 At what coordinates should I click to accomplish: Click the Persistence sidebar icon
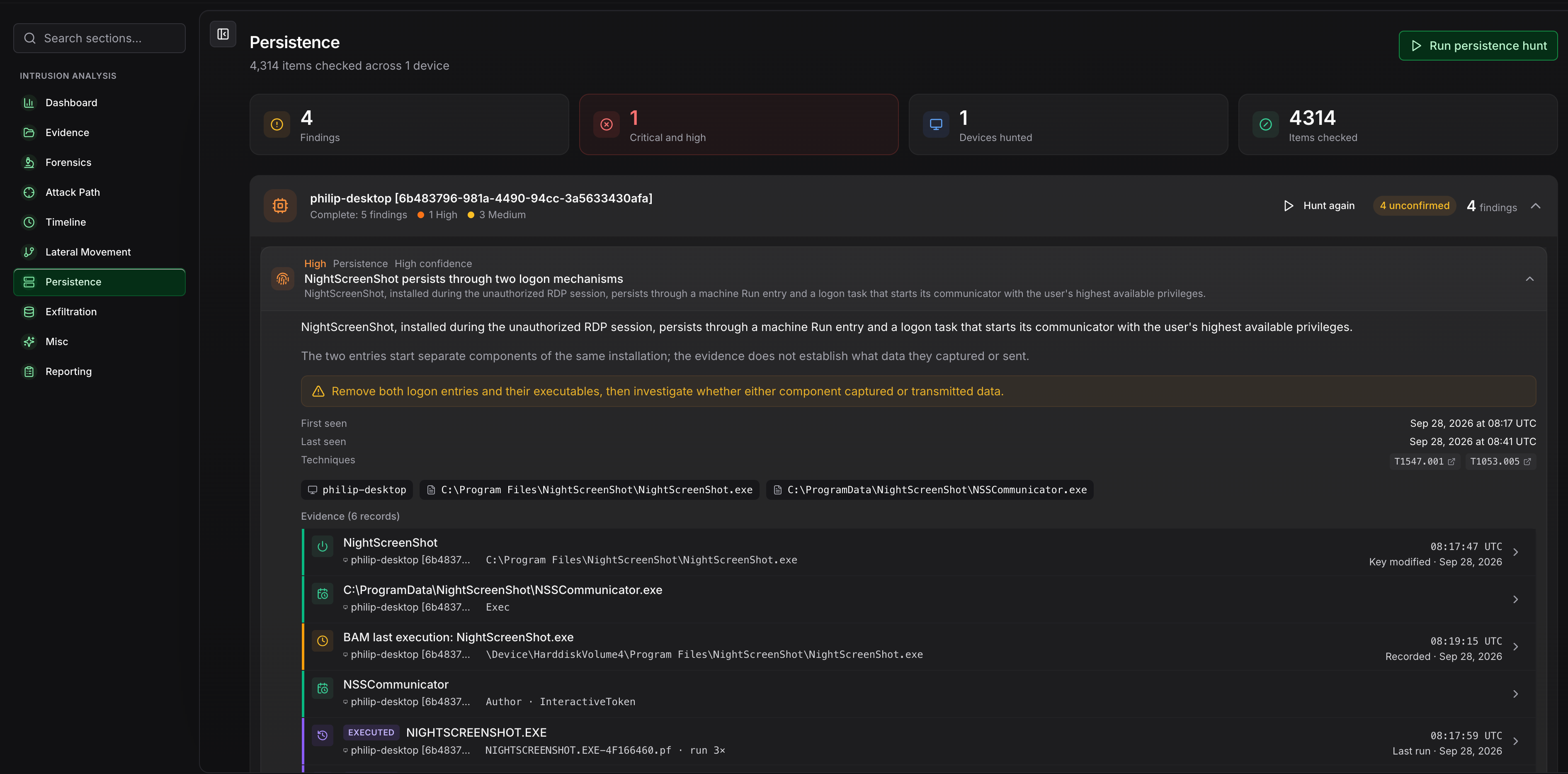click(x=29, y=282)
